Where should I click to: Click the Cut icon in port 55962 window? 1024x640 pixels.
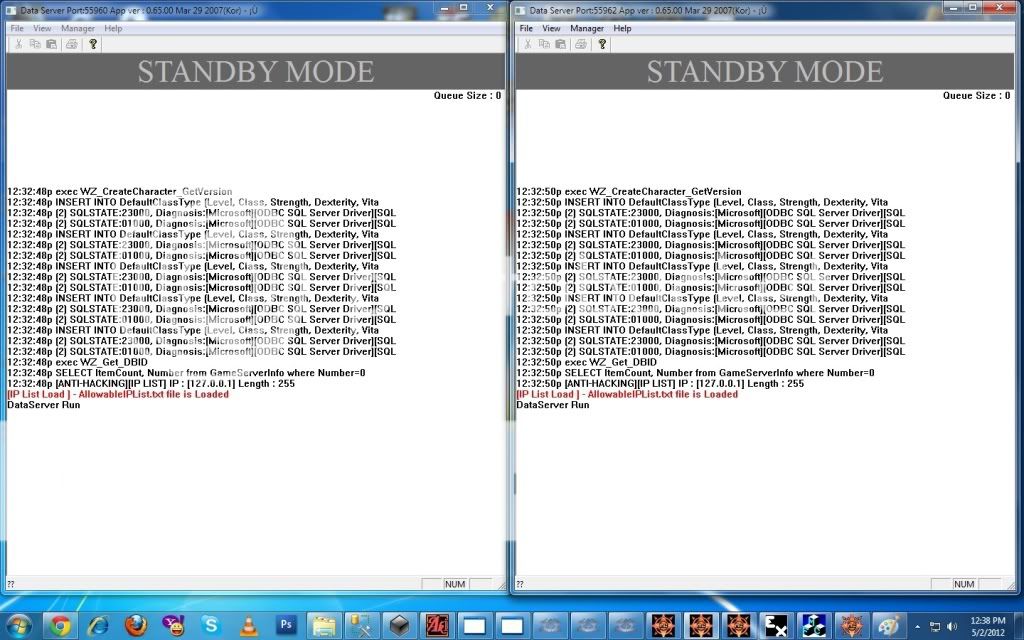[x=529, y=44]
